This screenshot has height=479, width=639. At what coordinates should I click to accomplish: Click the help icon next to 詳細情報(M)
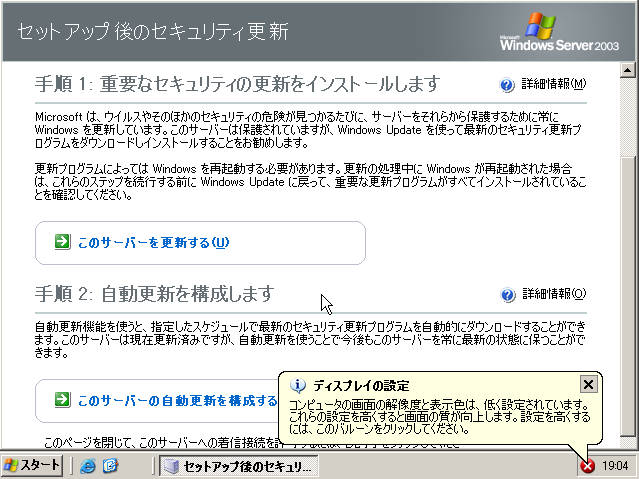(507, 85)
